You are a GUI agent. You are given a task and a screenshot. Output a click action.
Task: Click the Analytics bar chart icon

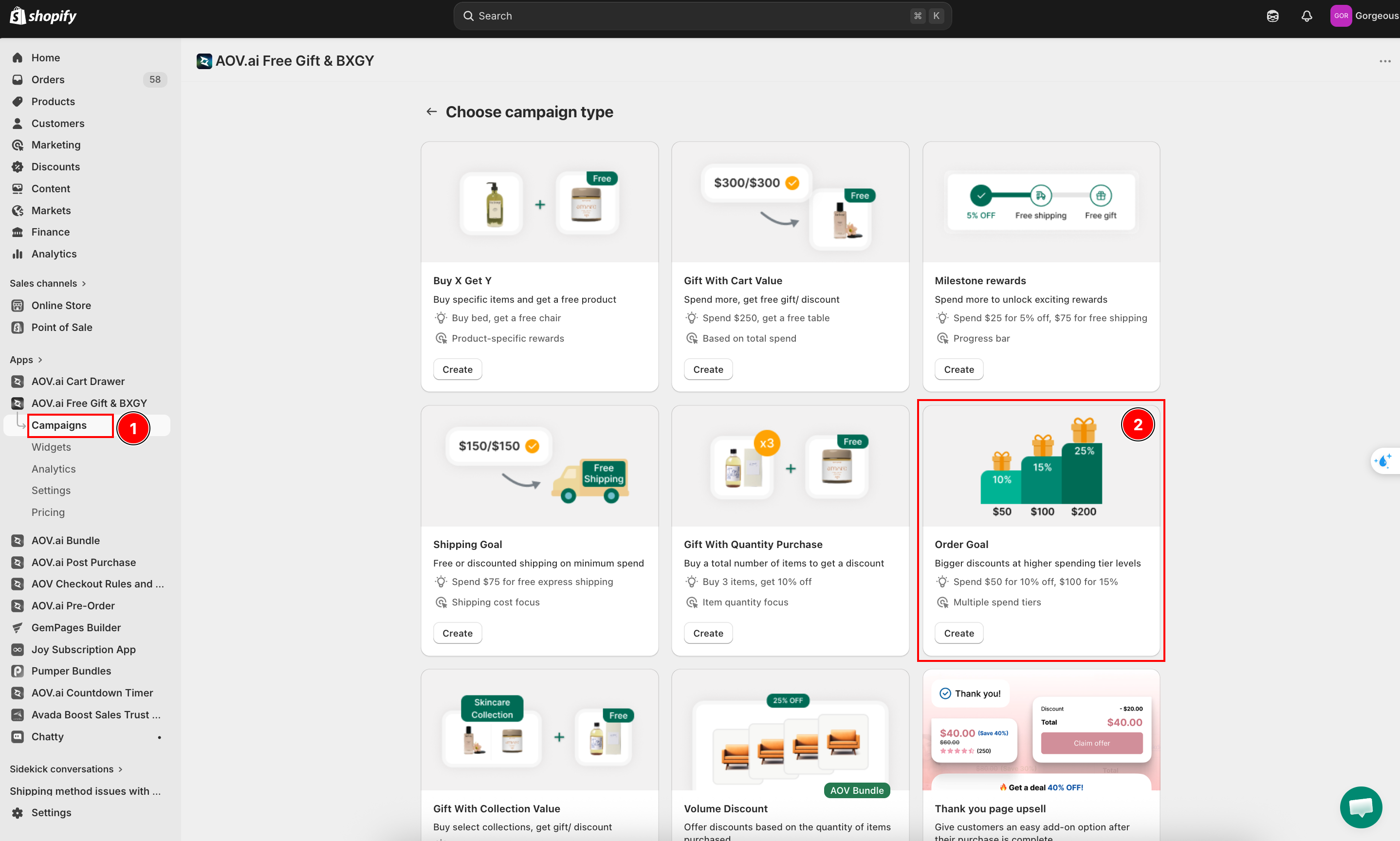(x=18, y=254)
